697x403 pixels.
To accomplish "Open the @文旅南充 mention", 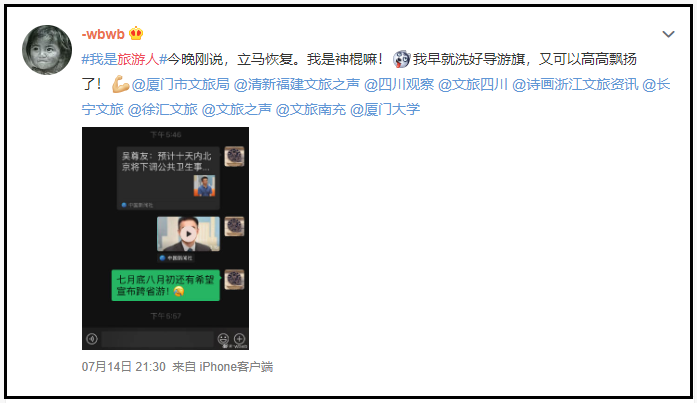I will pos(311,109).
